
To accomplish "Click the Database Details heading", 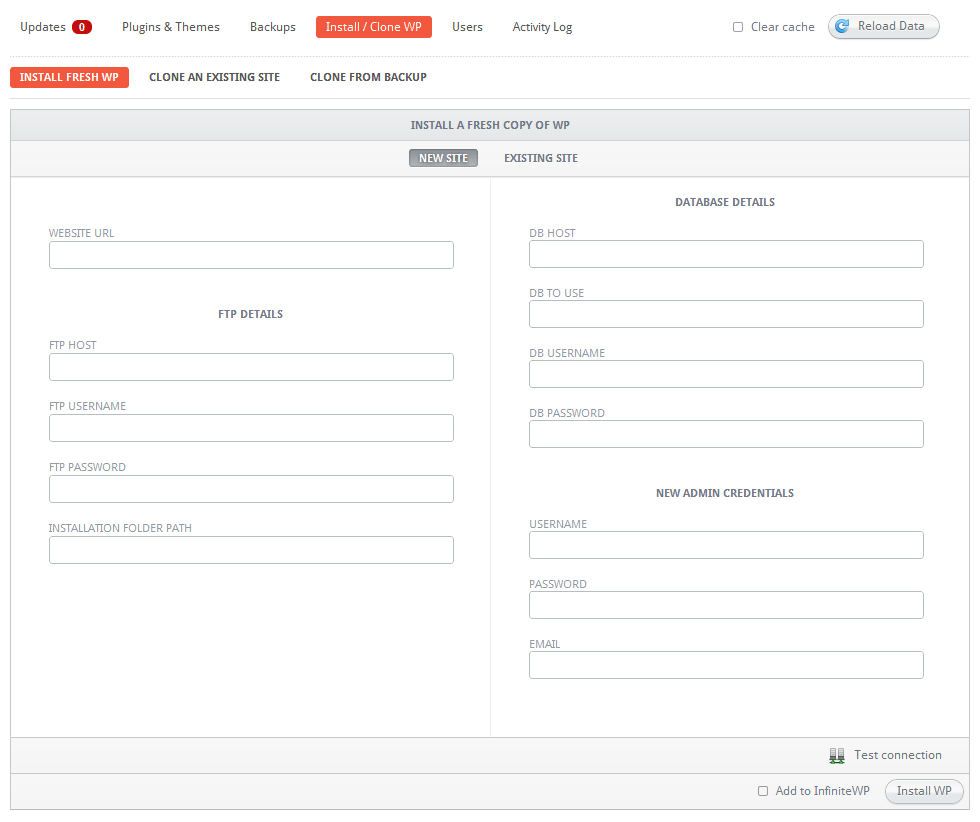I will (x=725, y=202).
